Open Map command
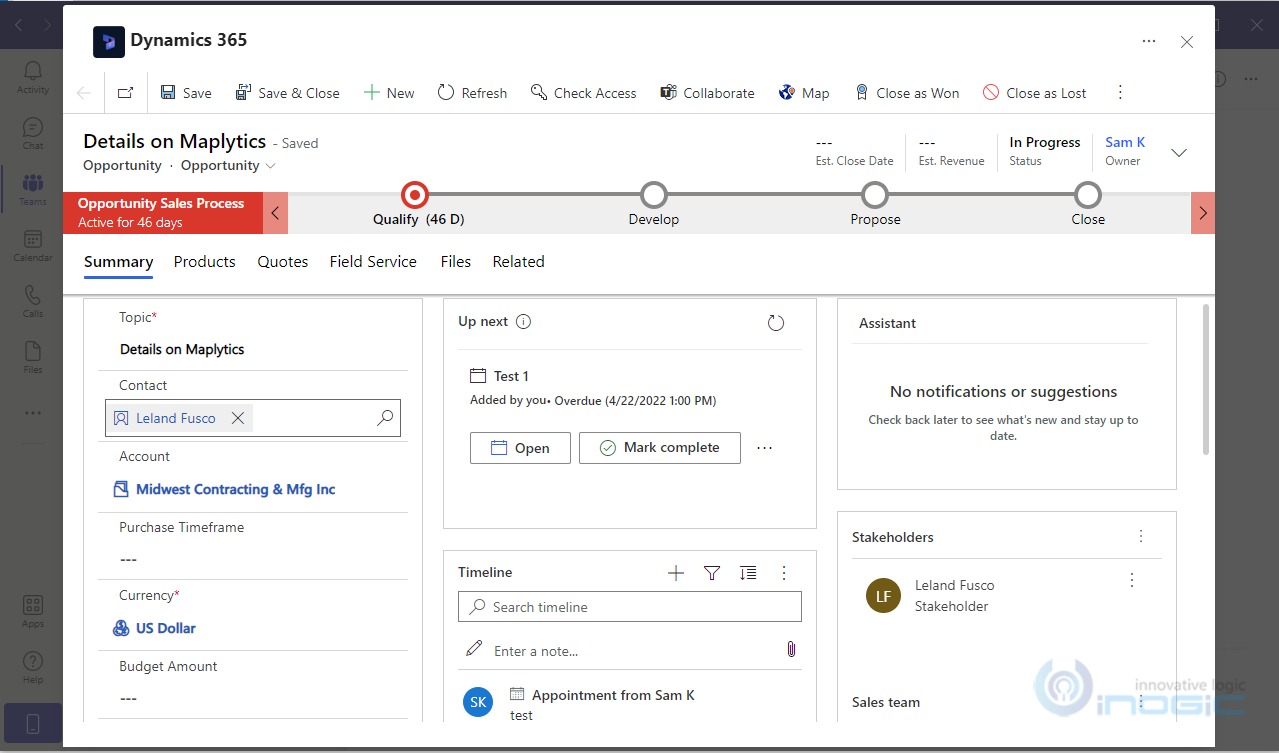This screenshot has height=753, width=1279. (803, 93)
